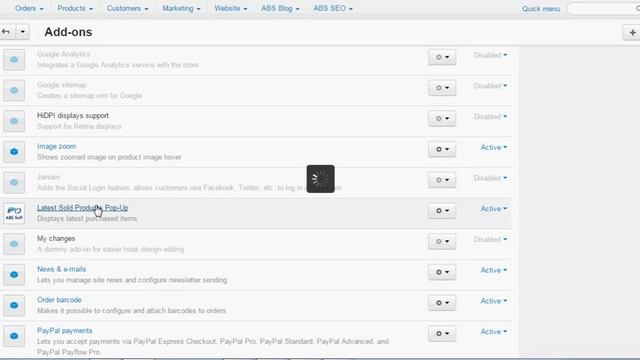Open gear menu for PayPal payments

442,333
